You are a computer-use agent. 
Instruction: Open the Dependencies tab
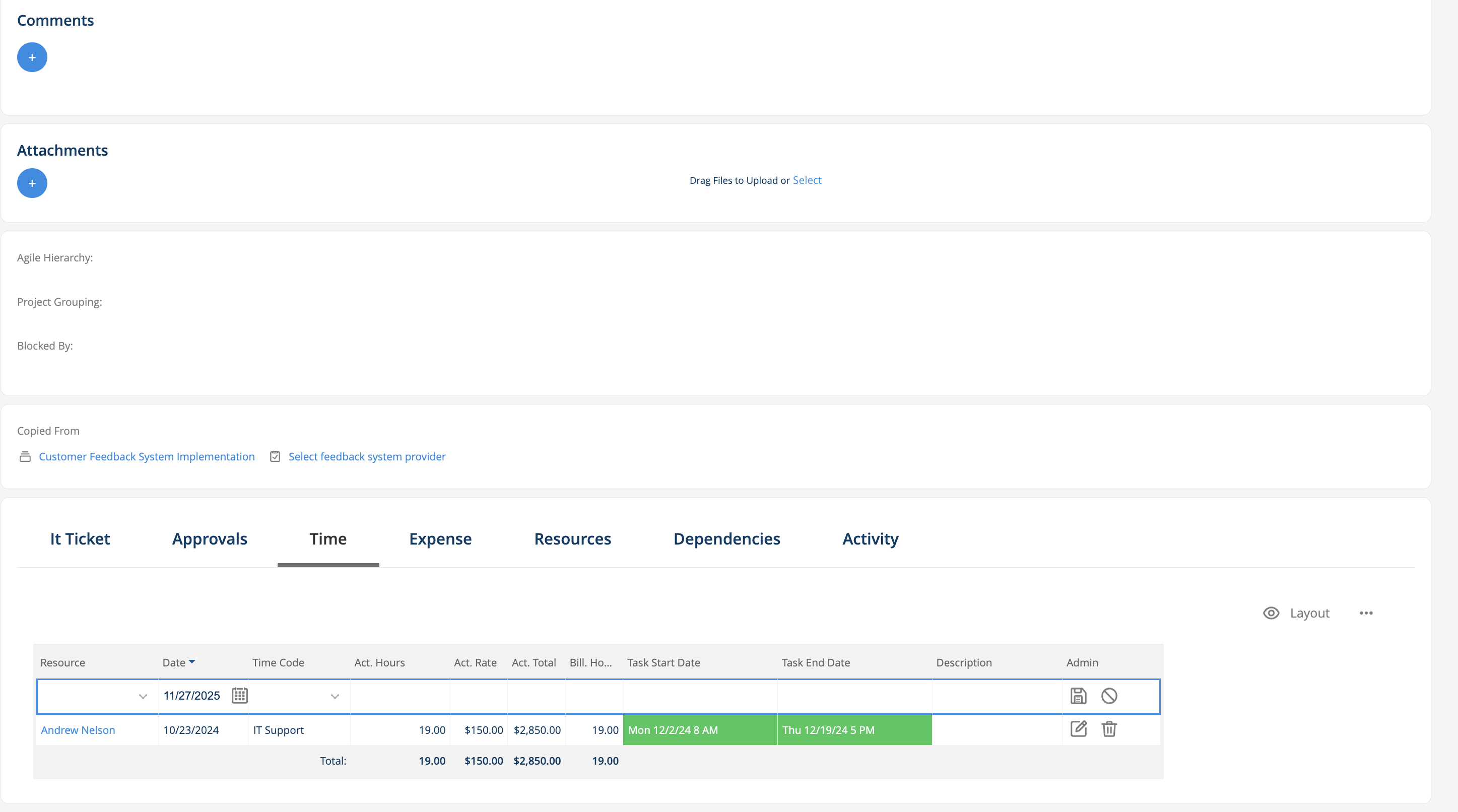[726, 538]
